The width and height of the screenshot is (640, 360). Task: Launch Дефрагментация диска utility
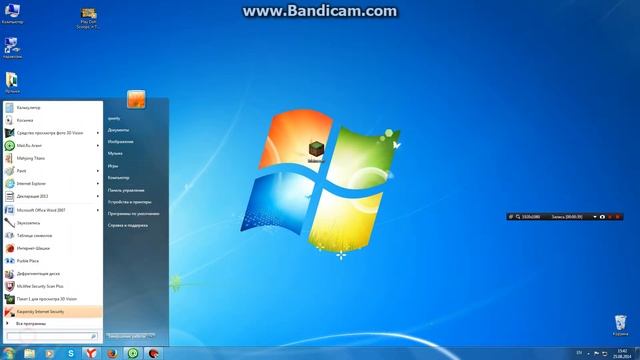52,273
